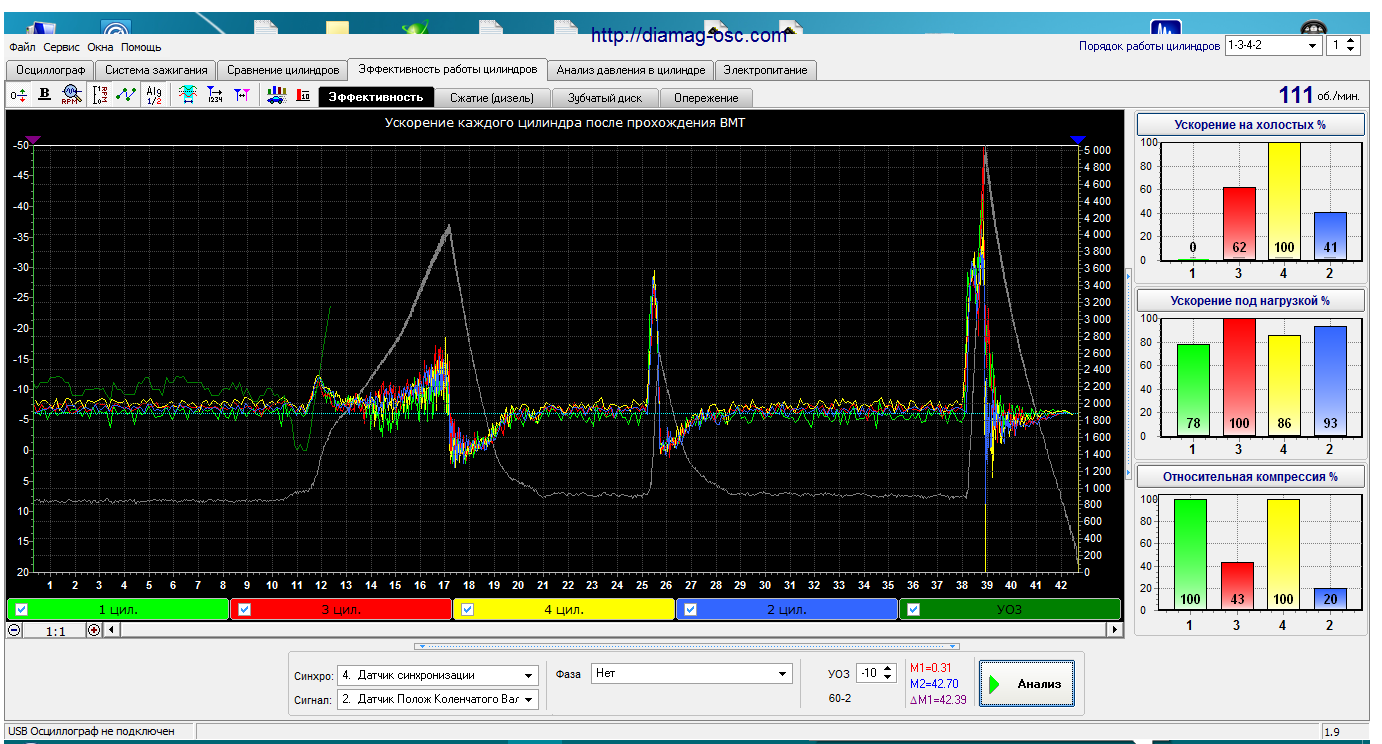1382x744 pixels.
Task: Open the Синхро sensor dropdown
Action: [529, 675]
